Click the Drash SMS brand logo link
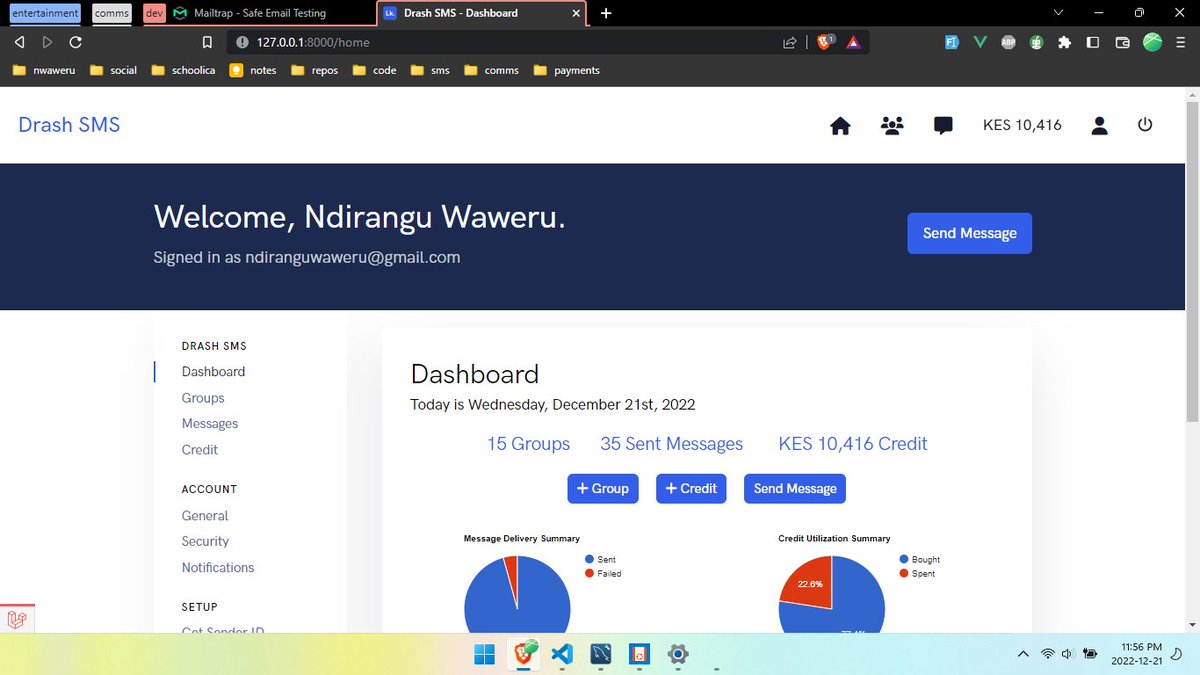1200x675 pixels. [x=69, y=125]
